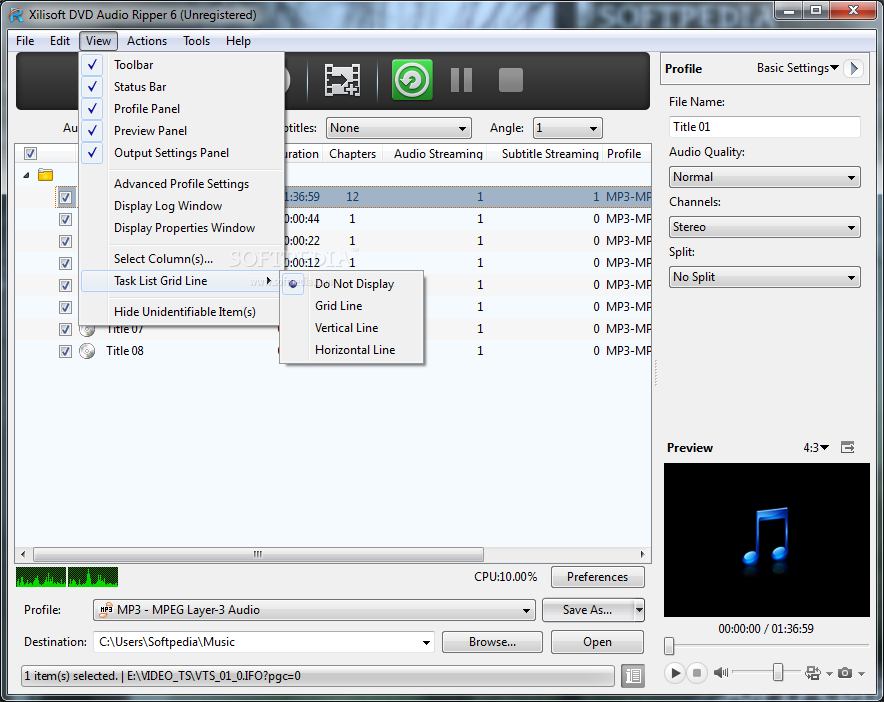Click the preview seek slider handle
This screenshot has height=702, width=884.
(669, 646)
